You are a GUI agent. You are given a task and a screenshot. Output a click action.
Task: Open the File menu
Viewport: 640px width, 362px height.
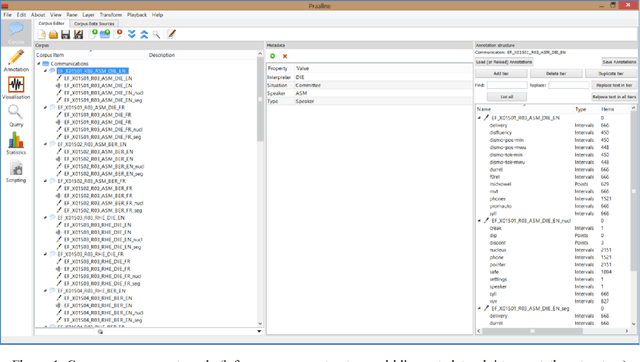point(7,15)
